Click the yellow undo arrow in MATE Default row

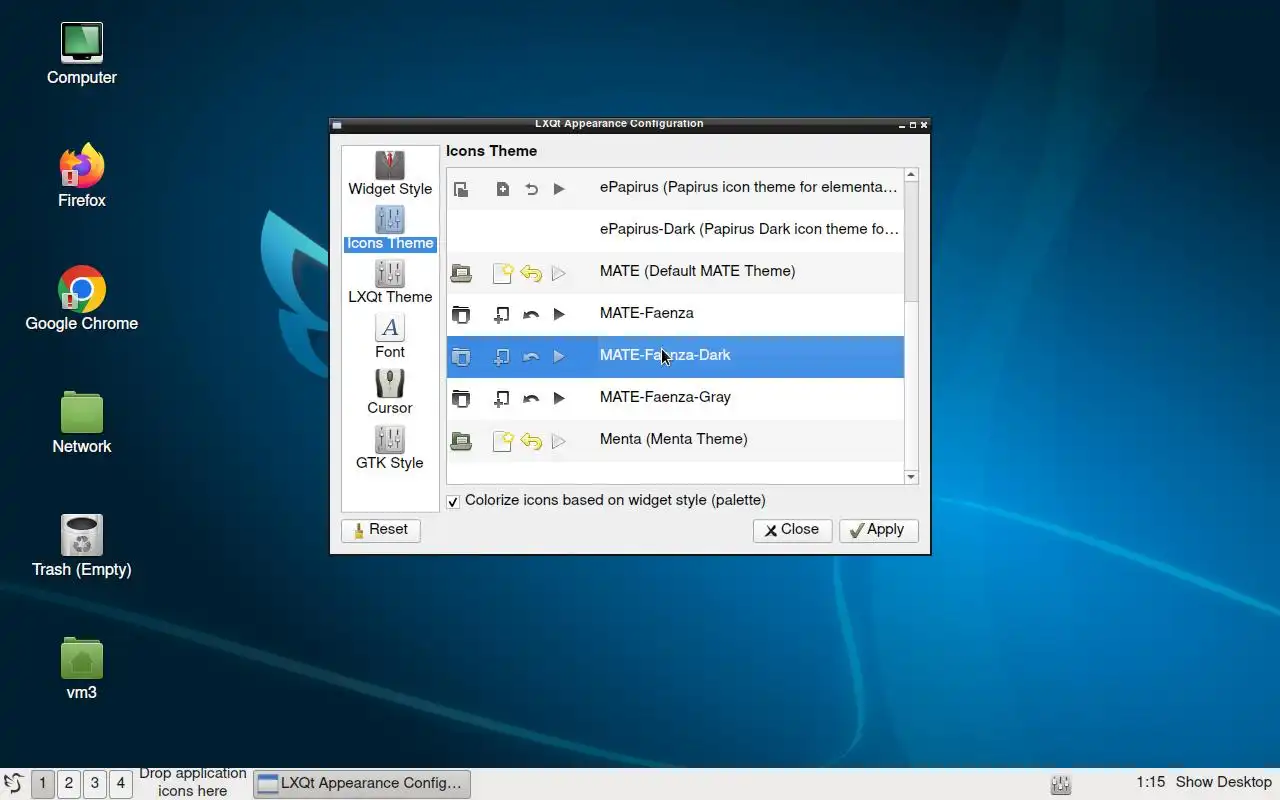(531, 272)
